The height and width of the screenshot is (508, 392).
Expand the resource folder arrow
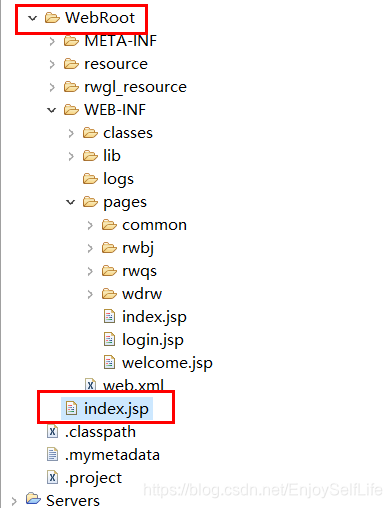pos(52,64)
